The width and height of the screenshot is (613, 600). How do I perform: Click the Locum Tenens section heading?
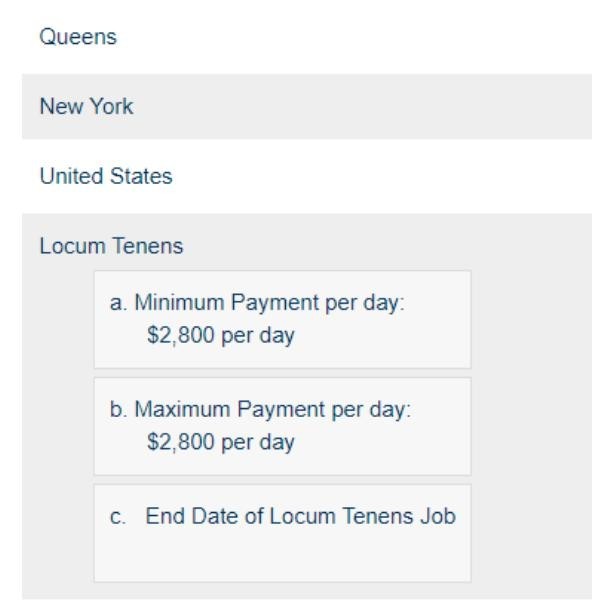111,246
